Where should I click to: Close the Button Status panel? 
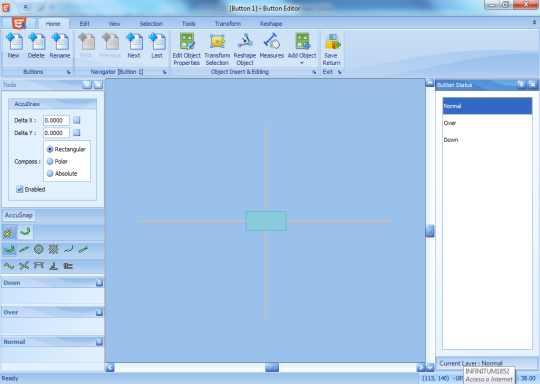(x=532, y=85)
